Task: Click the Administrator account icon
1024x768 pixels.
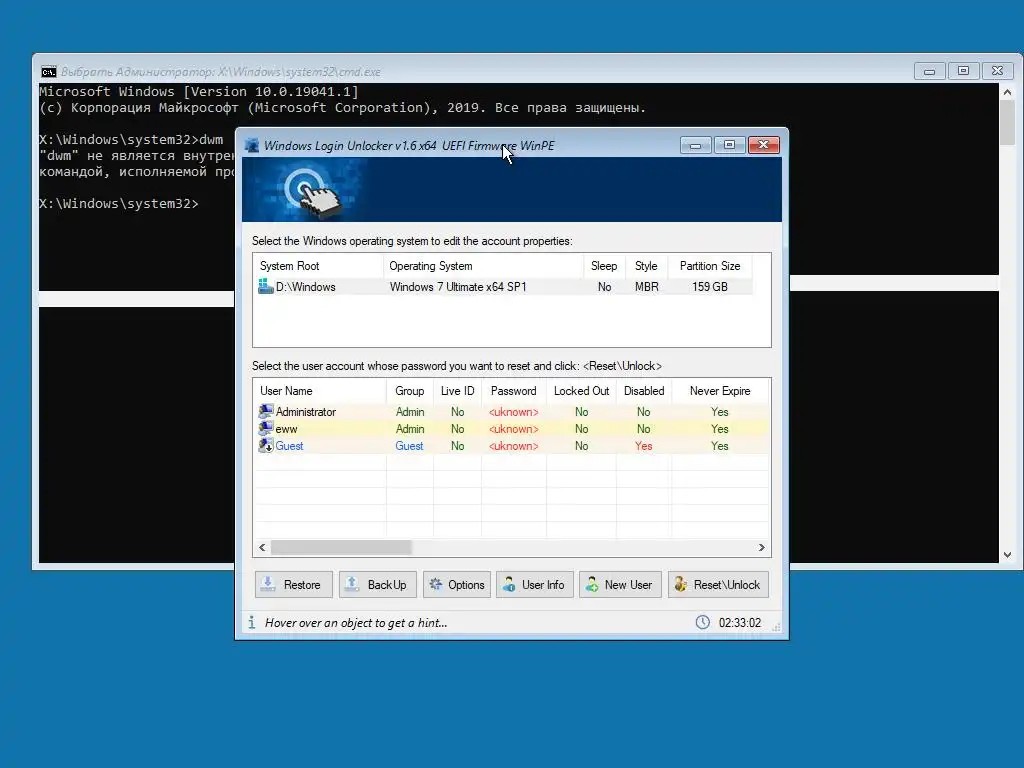Action: (x=266, y=411)
